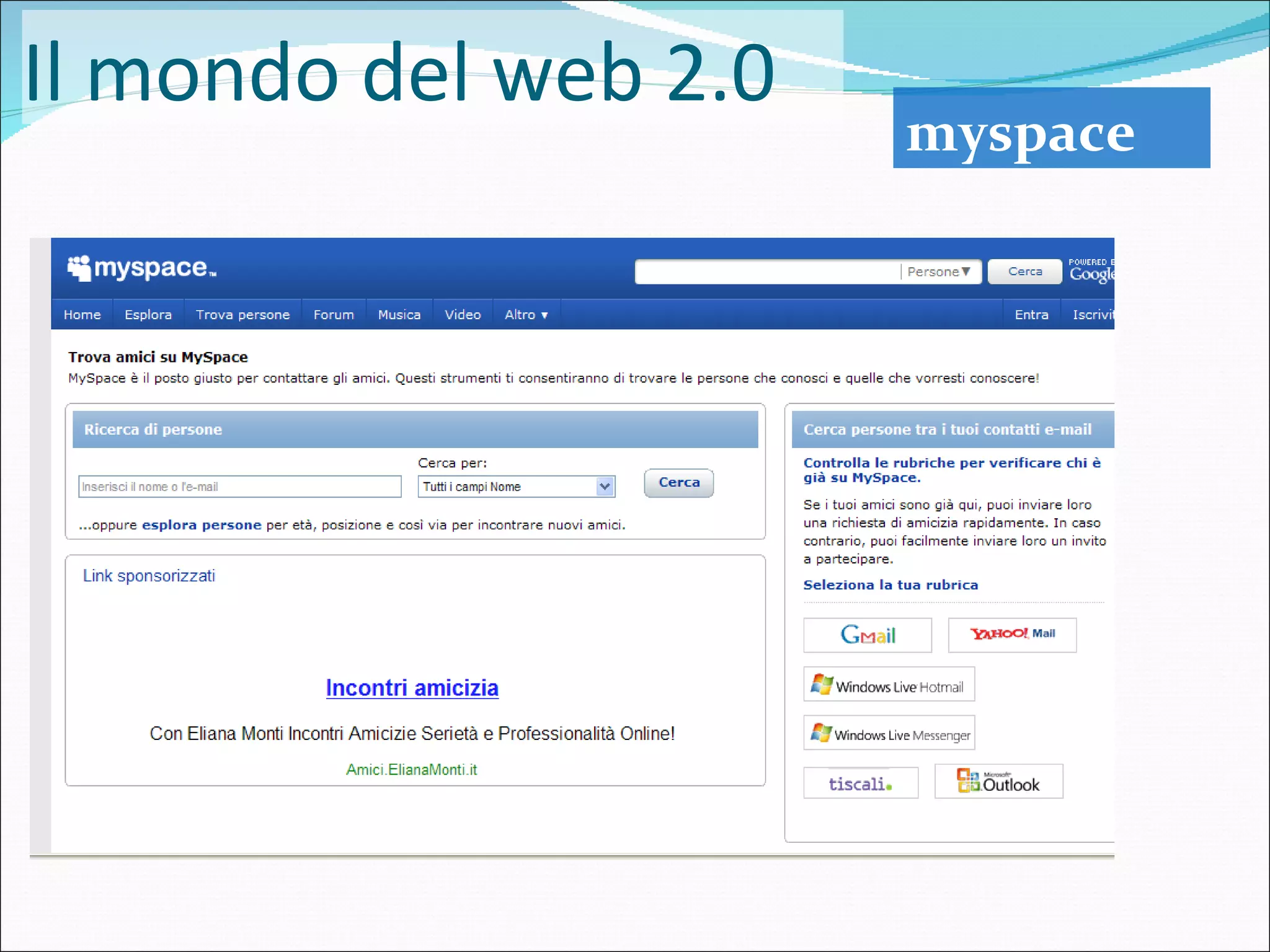
Task: Select the Microsoft Outlook icon
Action: tap(999, 781)
